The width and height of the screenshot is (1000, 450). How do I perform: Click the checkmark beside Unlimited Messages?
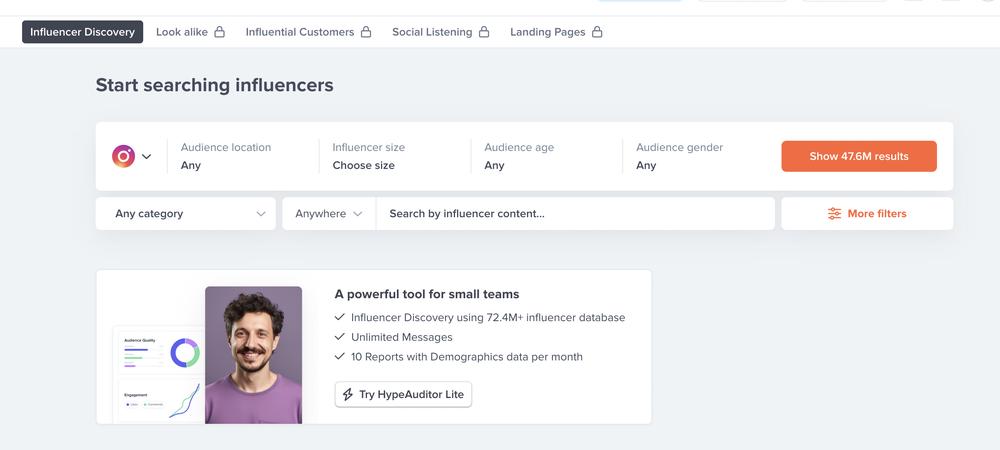(339, 337)
